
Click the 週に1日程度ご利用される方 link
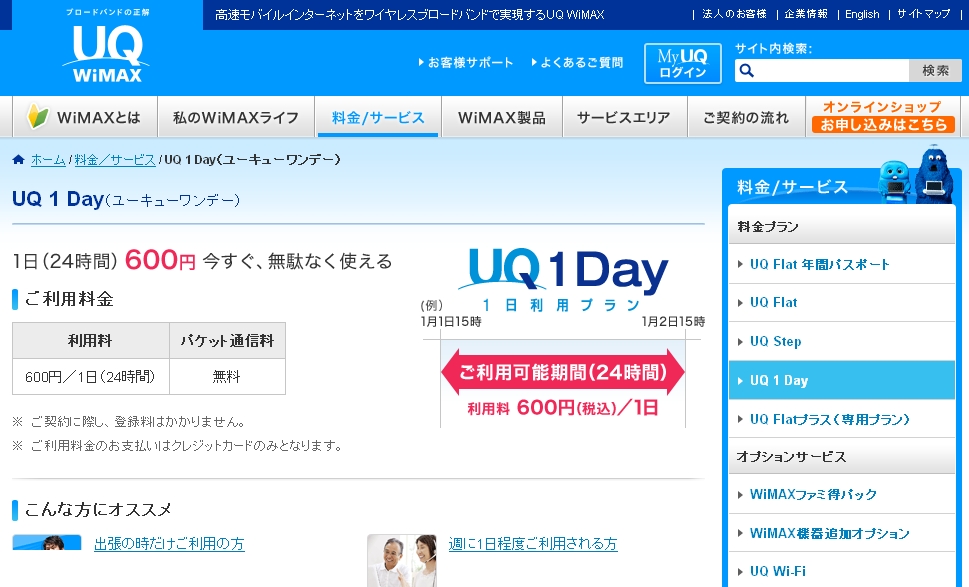[x=533, y=544]
